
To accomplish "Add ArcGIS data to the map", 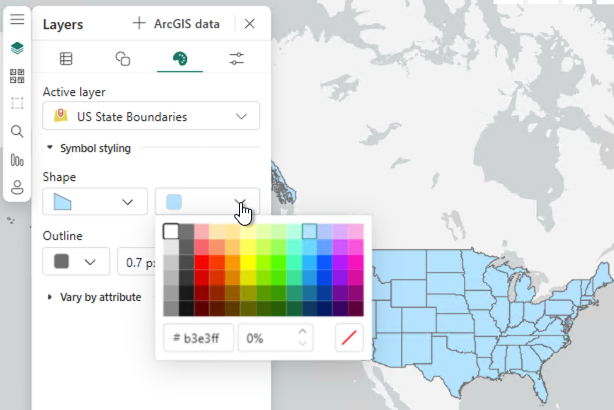I will [176, 24].
